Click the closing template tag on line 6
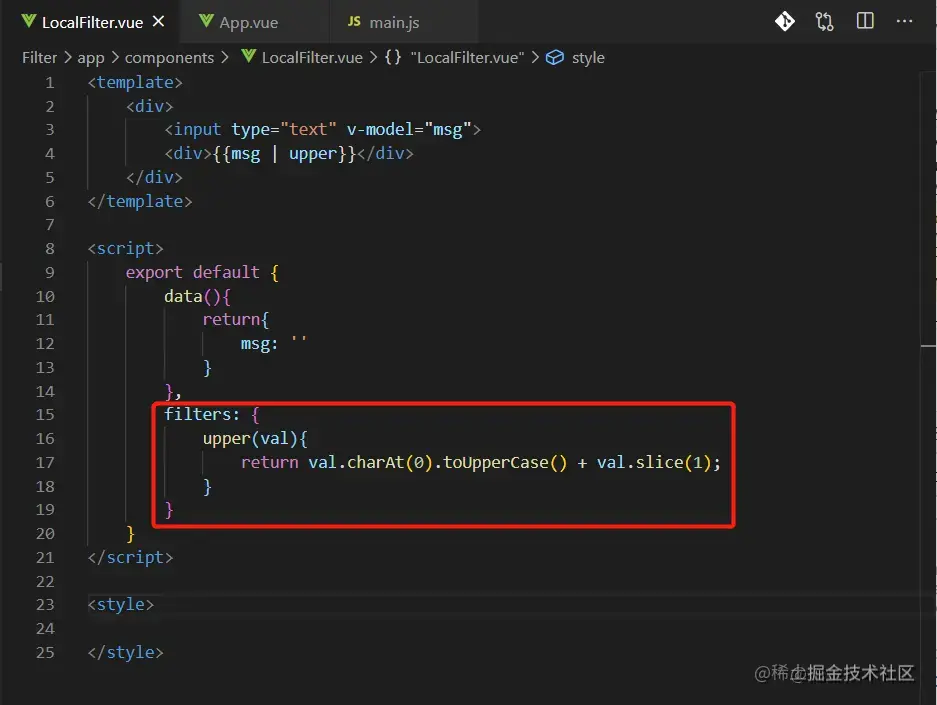Image resolution: width=937 pixels, height=705 pixels. [140, 201]
